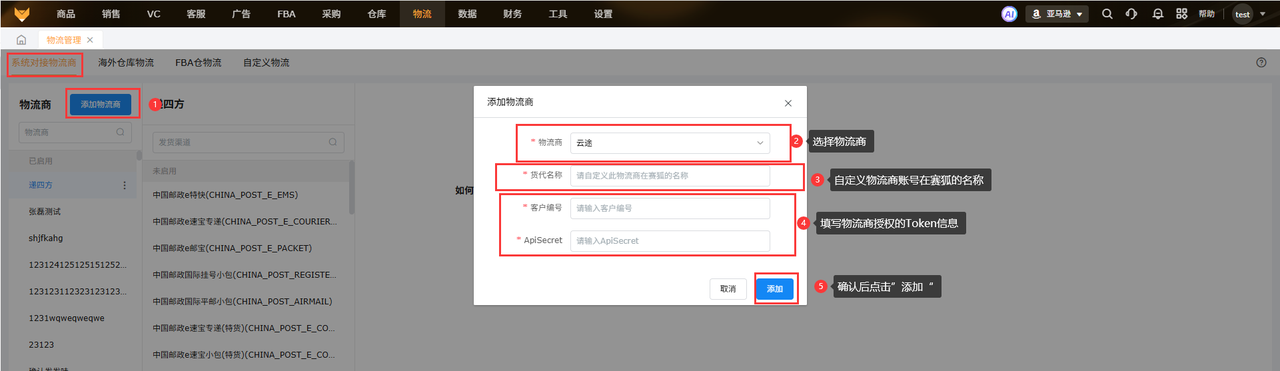Open the 销售 menu
Image resolution: width=1280 pixels, height=371 pixels.
(111, 14)
